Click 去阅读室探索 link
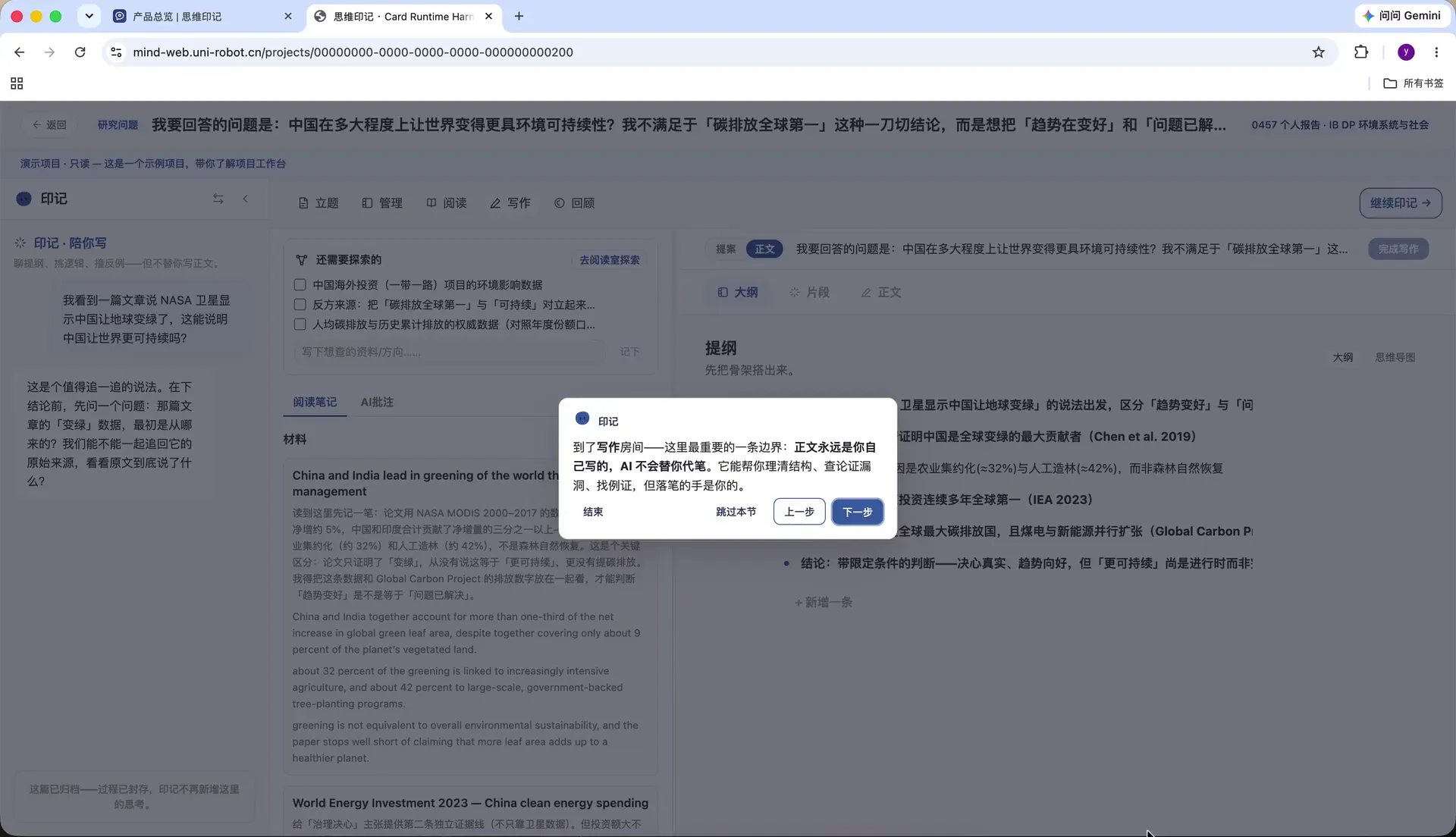The height and width of the screenshot is (837, 1456). pos(610,260)
